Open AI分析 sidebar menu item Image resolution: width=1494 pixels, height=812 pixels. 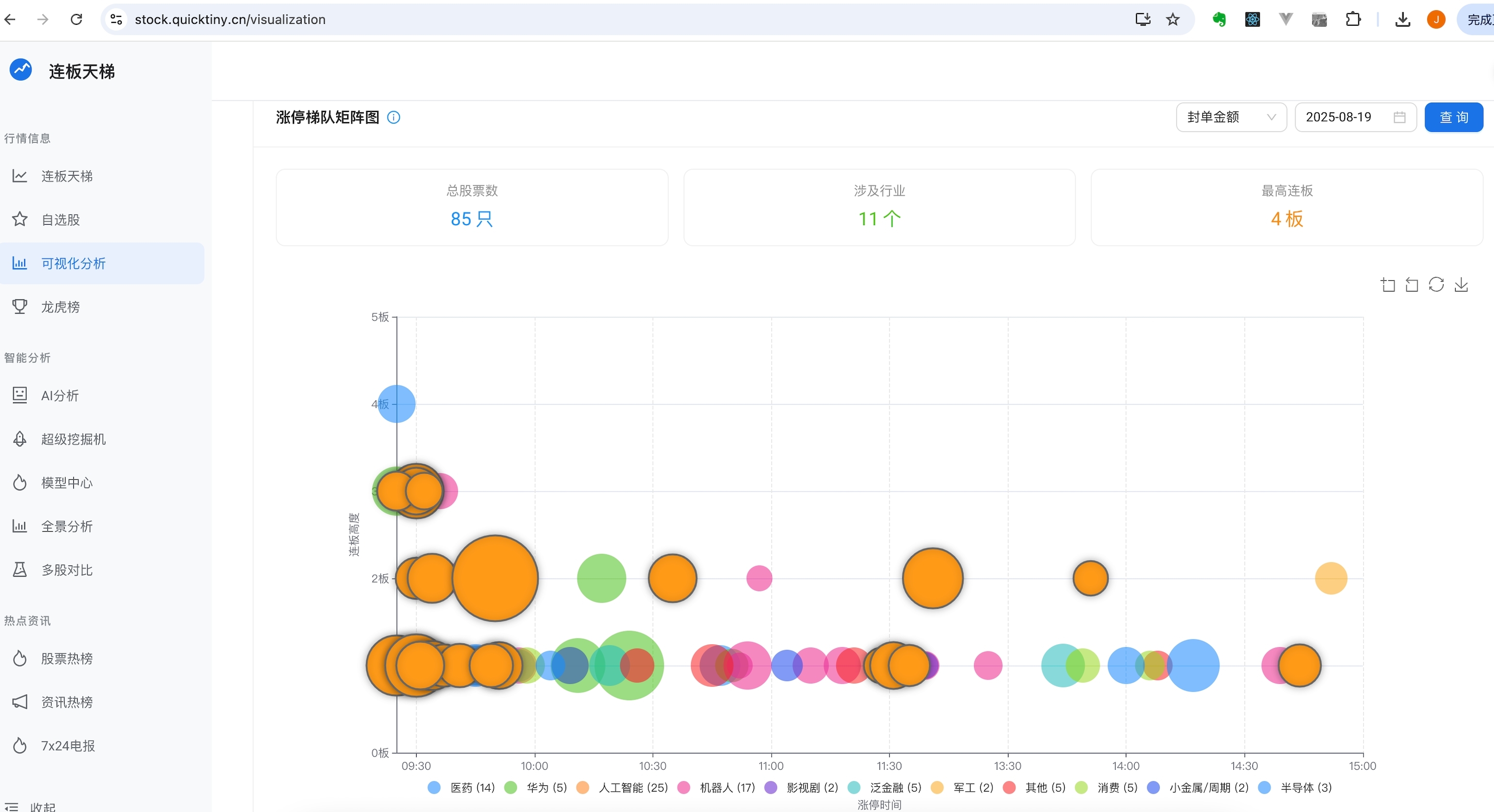point(102,395)
